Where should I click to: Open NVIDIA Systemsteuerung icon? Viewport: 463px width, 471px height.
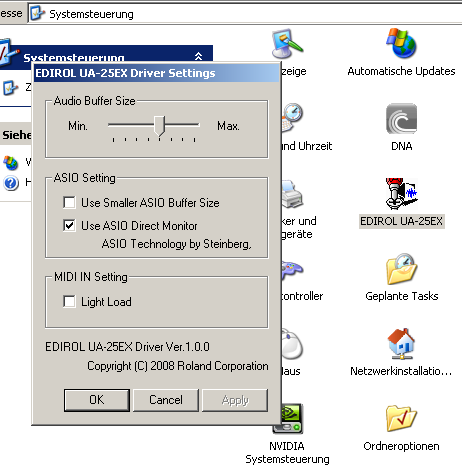point(287,419)
